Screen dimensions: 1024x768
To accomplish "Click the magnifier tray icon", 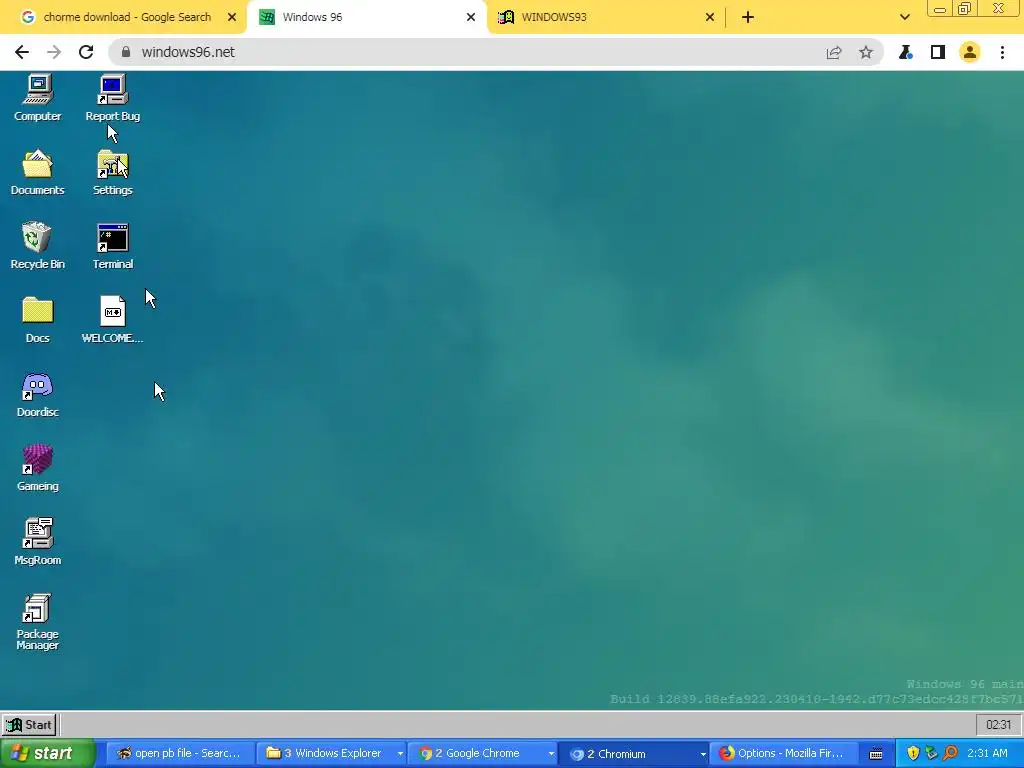I will (950, 754).
